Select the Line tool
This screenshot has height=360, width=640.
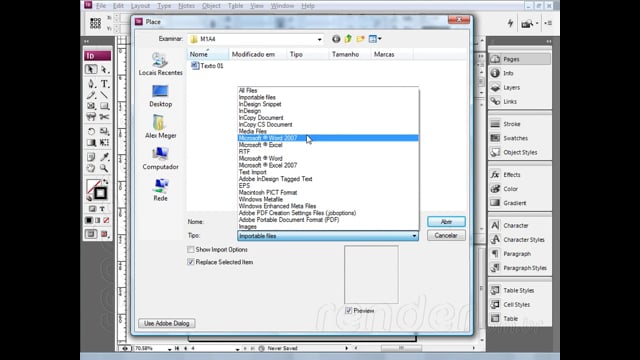[x=104, y=96]
